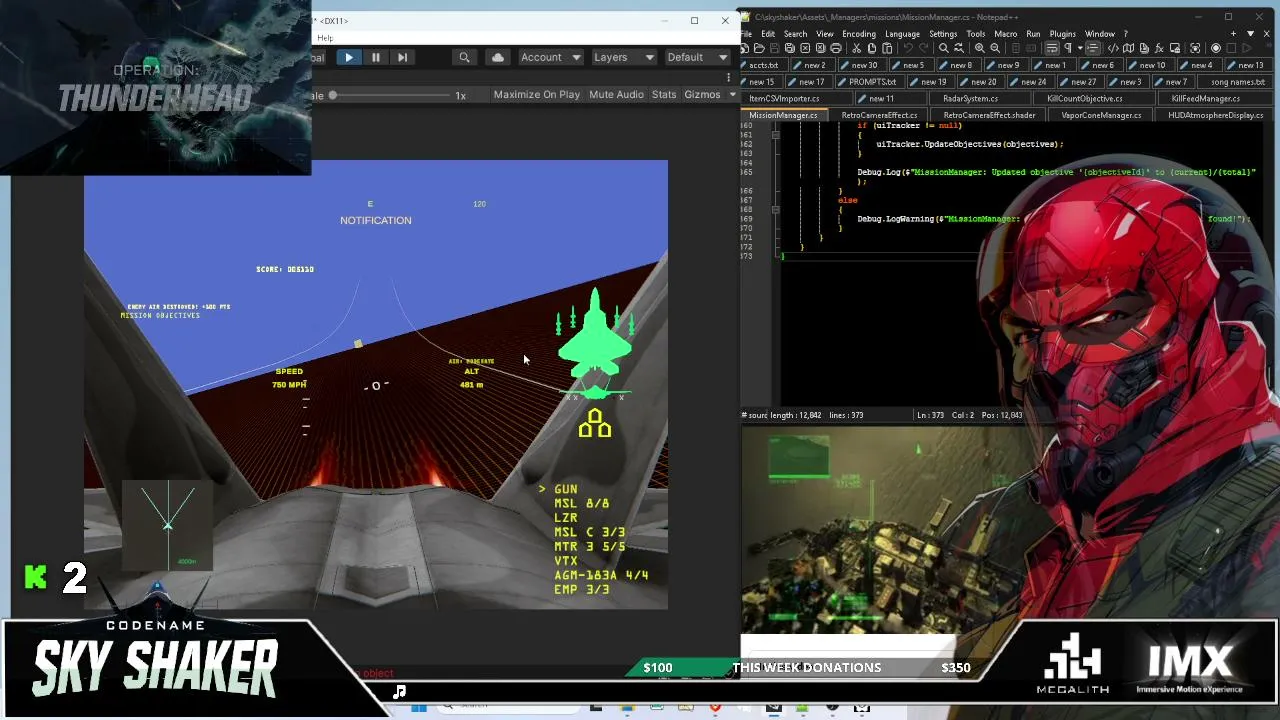Open Notepad++ Edit menu
This screenshot has width=1280, height=720.
[x=768, y=34]
